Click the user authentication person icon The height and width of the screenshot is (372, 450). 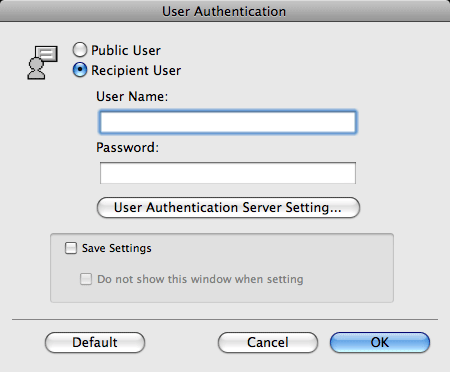click(42, 63)
